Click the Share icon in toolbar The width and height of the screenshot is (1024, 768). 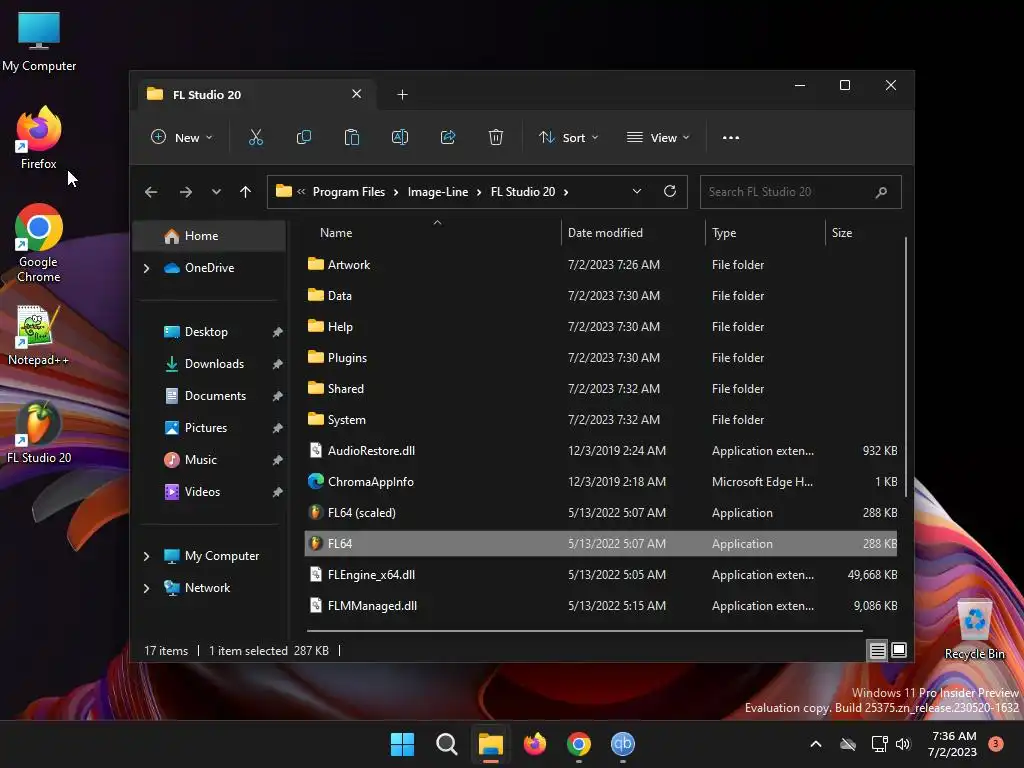448,137
